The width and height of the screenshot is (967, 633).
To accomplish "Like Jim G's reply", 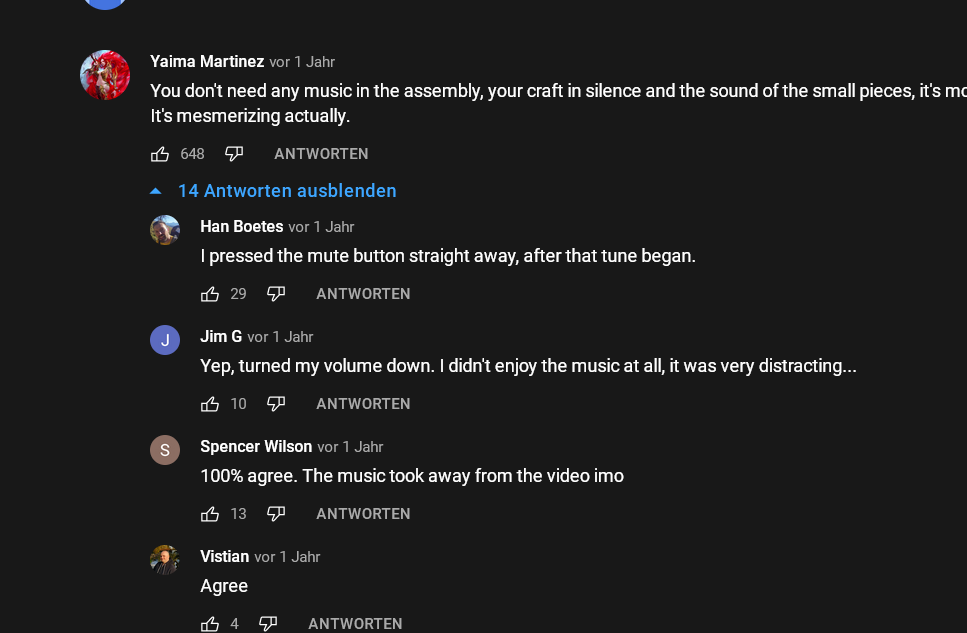I will (x=210, y=404).
